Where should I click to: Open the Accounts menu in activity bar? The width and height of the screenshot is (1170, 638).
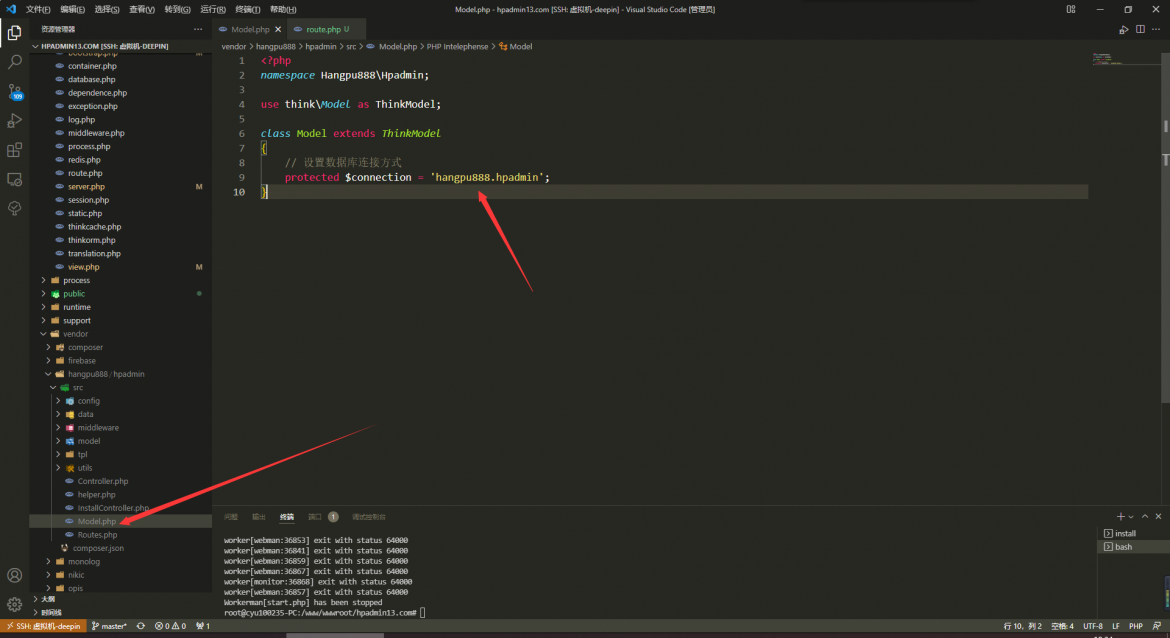pos(14,575)
